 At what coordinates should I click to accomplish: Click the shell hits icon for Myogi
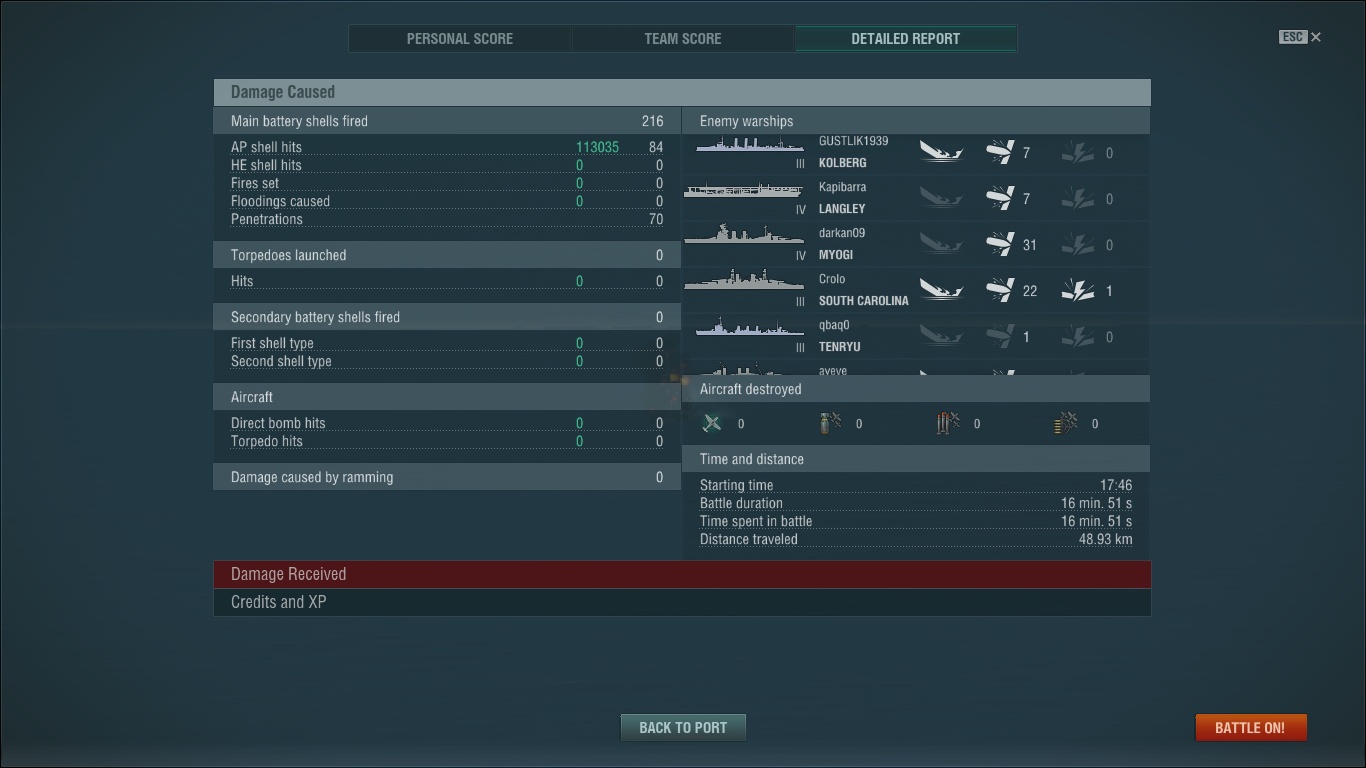pyautogui.click(x=1000, y=244)
